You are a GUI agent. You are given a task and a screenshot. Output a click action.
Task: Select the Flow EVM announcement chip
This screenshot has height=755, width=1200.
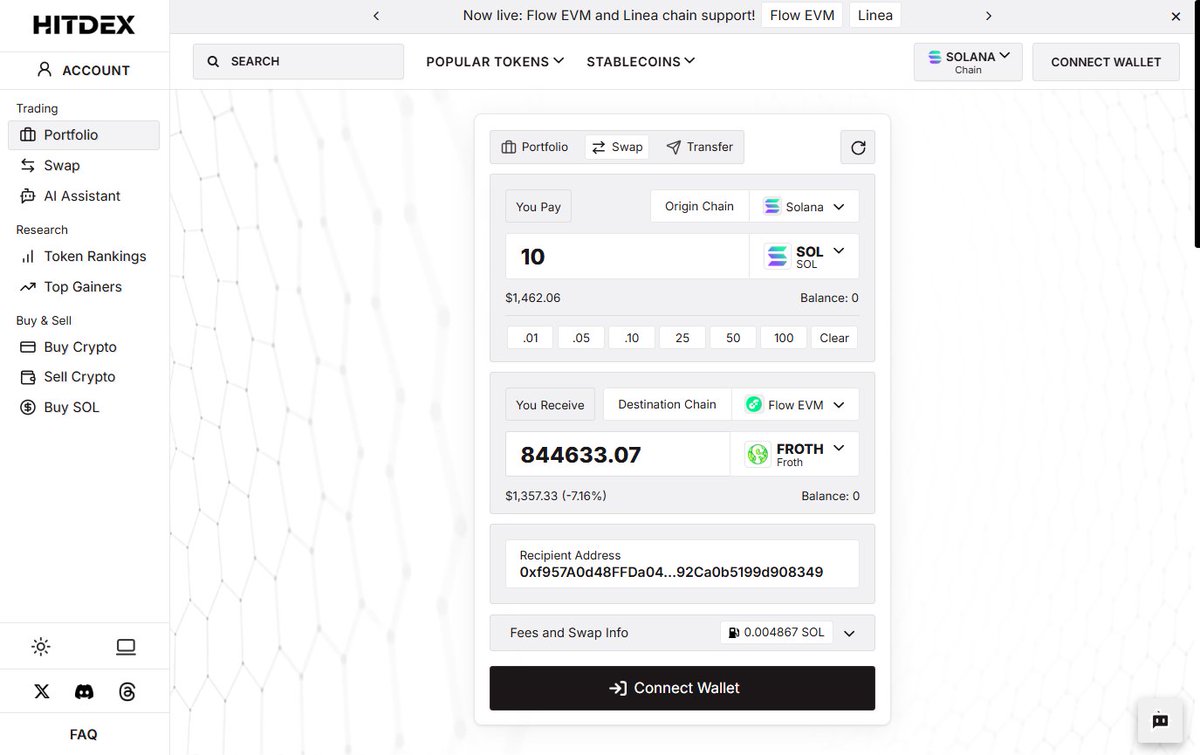coord(801,15)
